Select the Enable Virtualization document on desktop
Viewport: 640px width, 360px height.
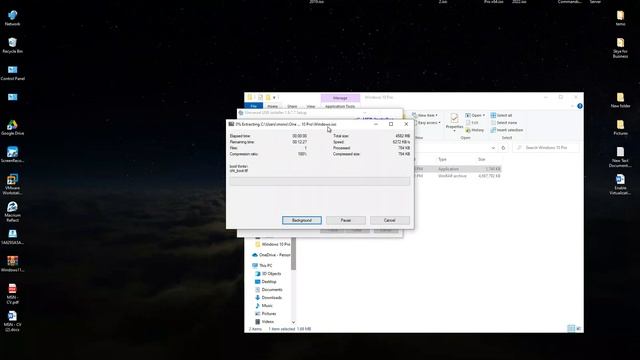click(620, 184)
